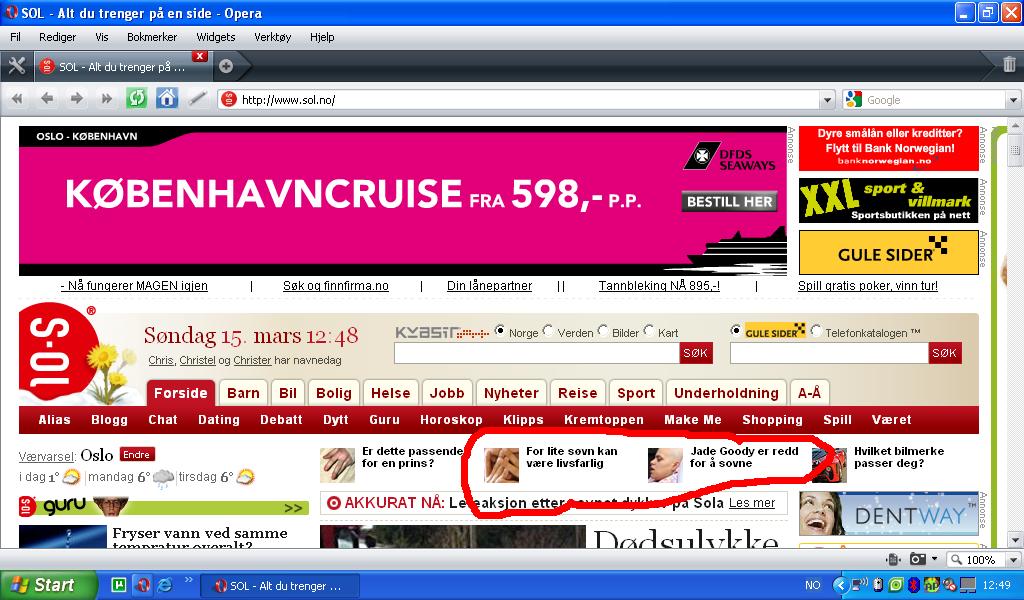The width and height of the screenshot is (1024, 600).
Task: Show hidden tray icons arrow
Action: click(842, 585)
